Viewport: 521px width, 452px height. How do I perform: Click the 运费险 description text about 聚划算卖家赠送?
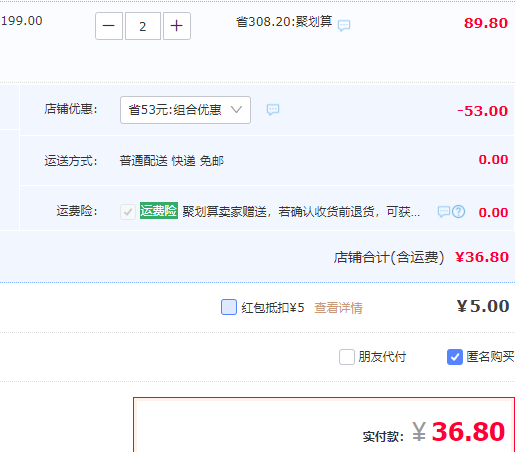click(x=301, y=211)
